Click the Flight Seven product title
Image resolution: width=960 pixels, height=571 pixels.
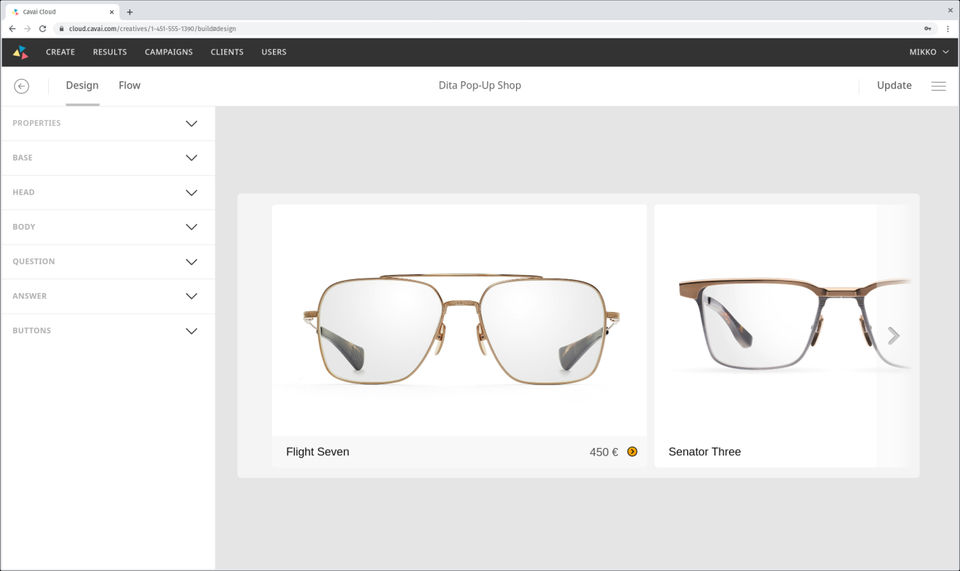[x=318, y=452]
